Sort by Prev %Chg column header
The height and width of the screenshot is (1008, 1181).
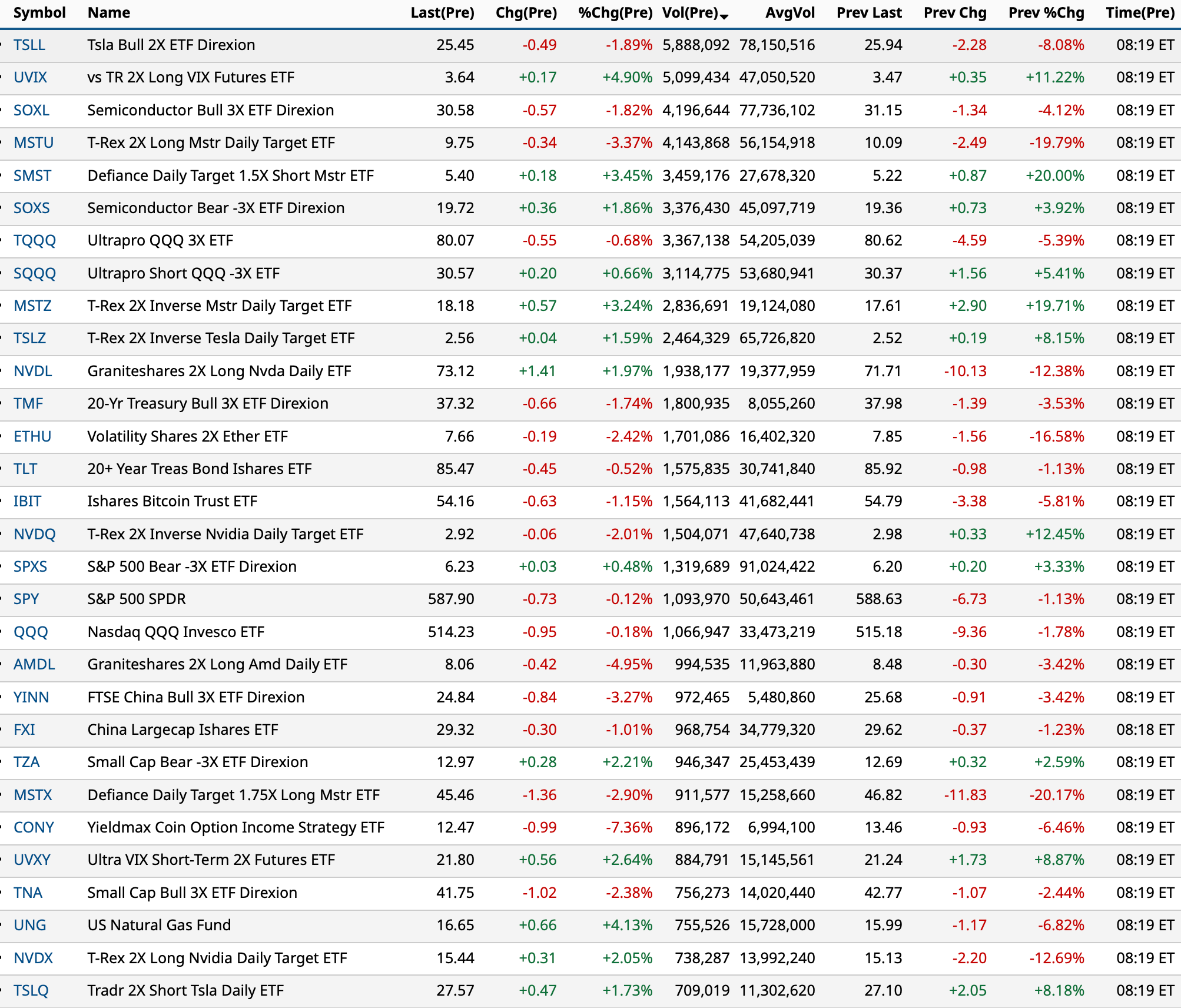1046,12
